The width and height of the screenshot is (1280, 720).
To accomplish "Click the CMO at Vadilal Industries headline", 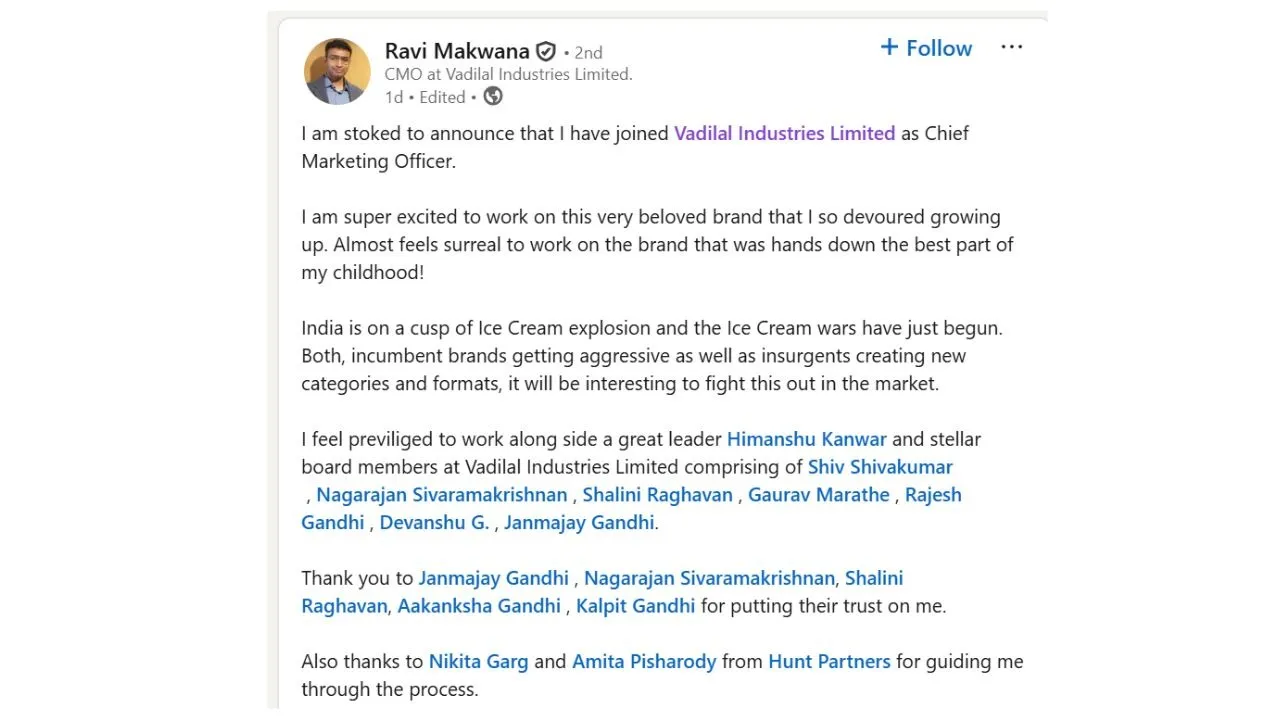I will [x=508, y=74].
